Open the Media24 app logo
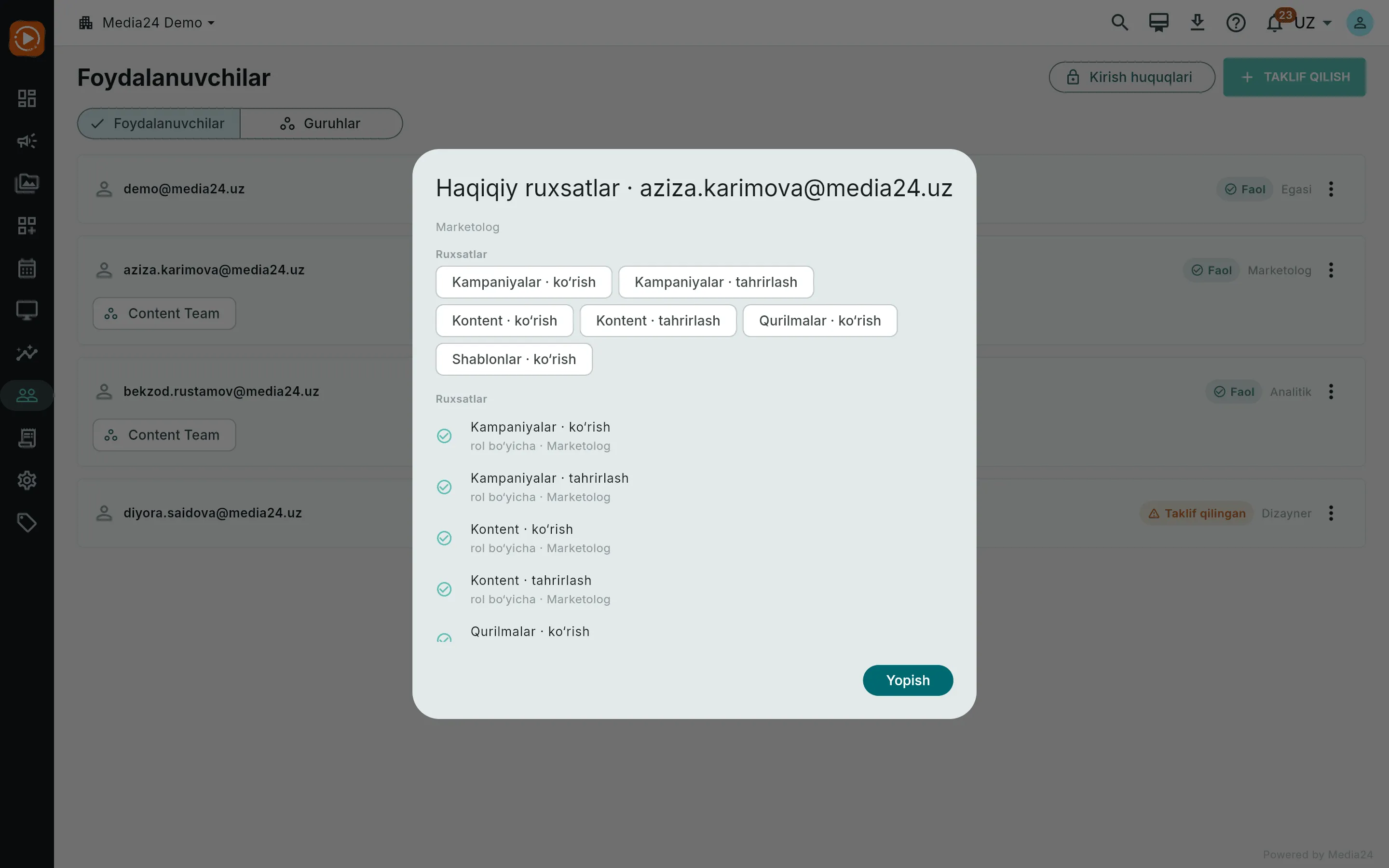This screenshot has width=1389, height=868. [x=27, y=39]
